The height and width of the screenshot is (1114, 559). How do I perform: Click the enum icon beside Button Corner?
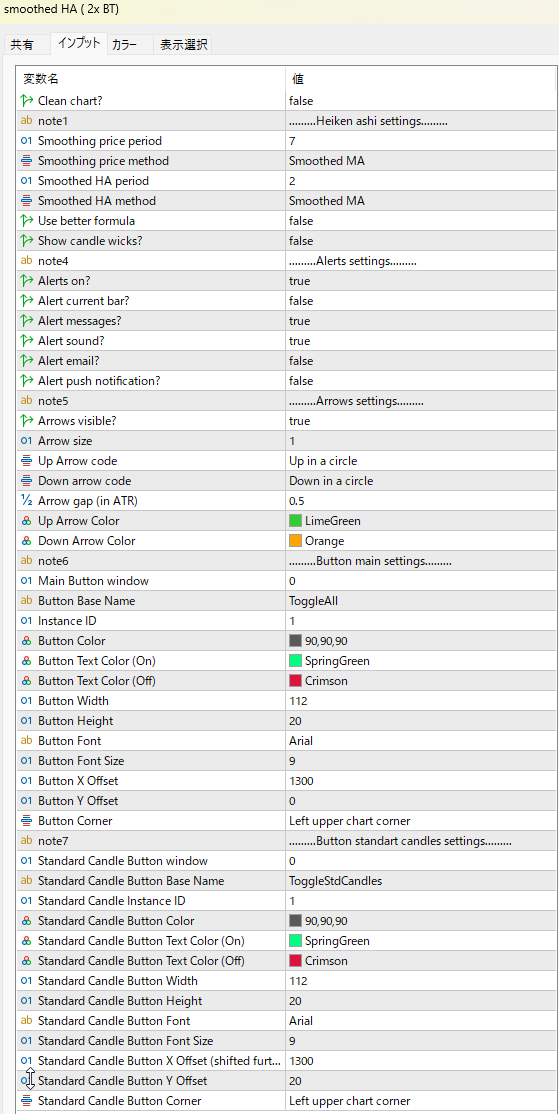point(28,821)
